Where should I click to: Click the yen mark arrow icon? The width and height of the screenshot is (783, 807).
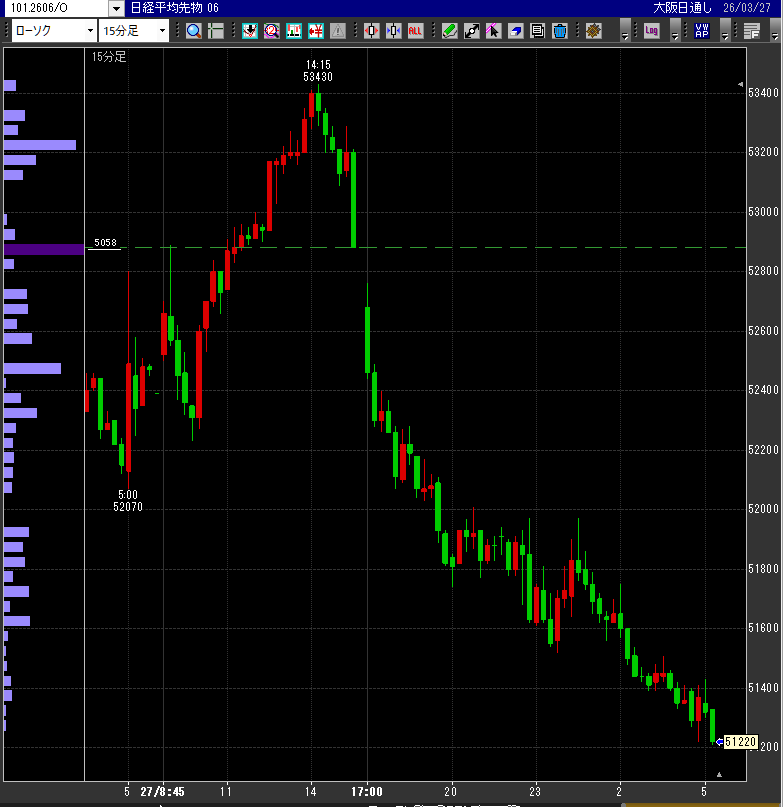pos(316,31)
